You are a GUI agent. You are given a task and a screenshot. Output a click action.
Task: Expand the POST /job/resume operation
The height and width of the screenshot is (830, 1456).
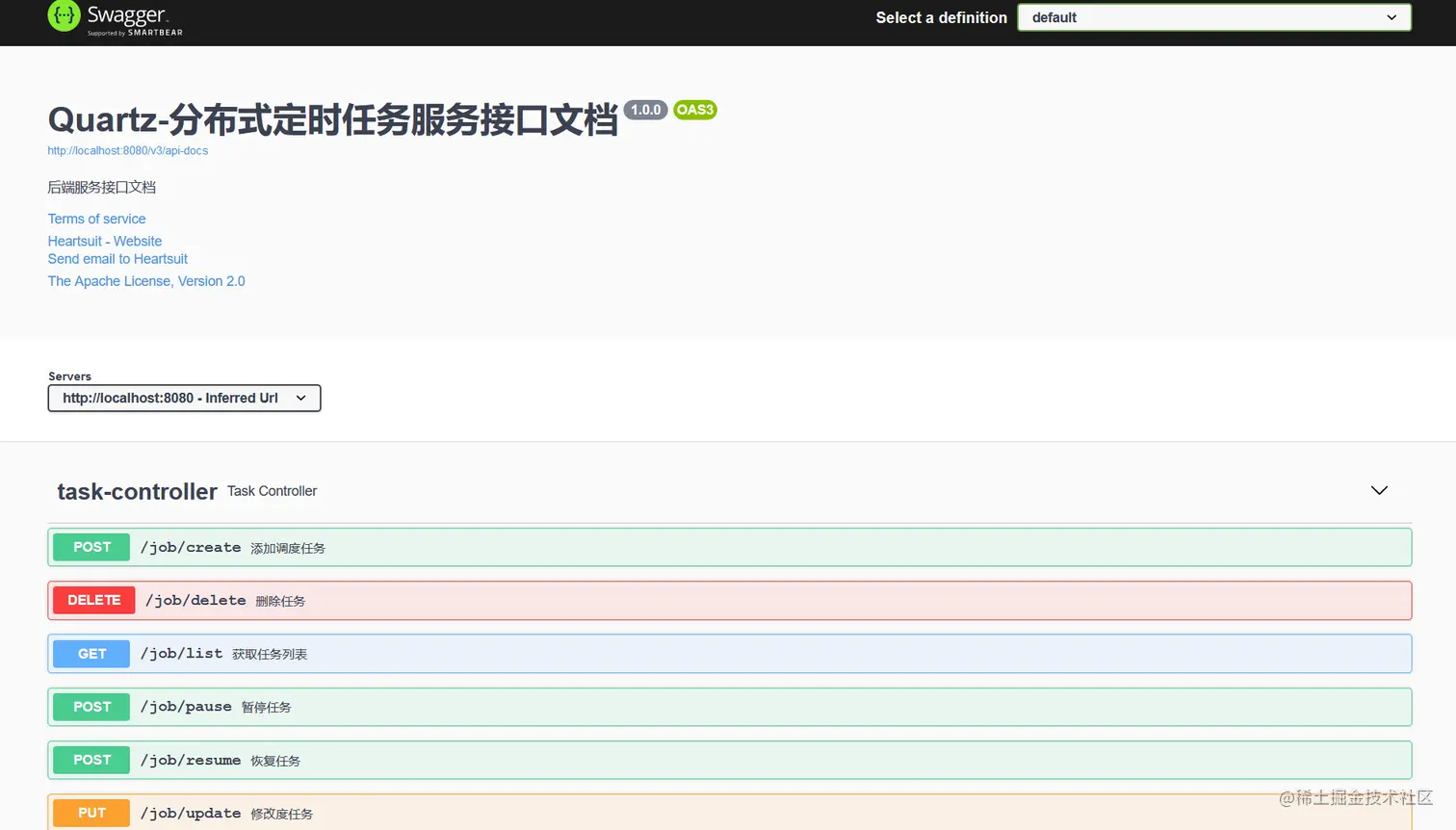pyautogui.click(x=730, y=760)
